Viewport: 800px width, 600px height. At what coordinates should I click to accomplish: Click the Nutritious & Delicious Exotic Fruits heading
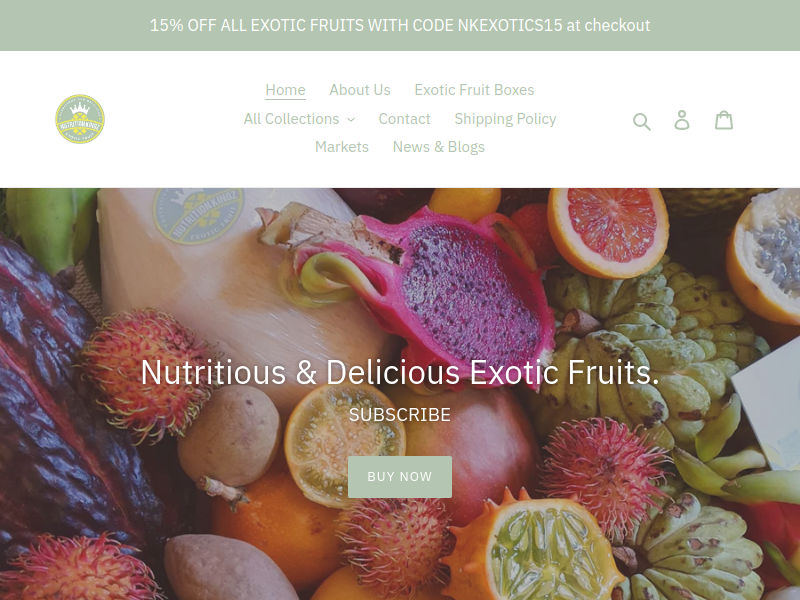400,372
